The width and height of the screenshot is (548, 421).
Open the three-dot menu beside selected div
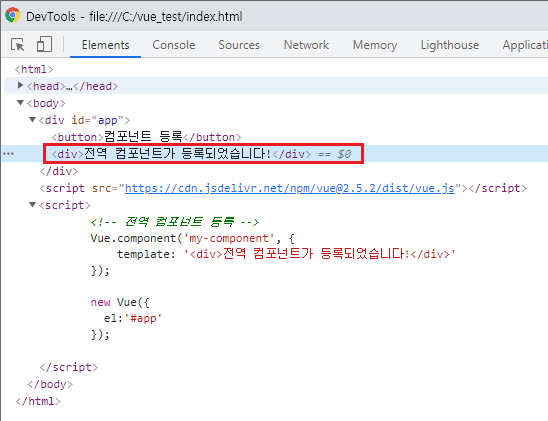point(8,154)
